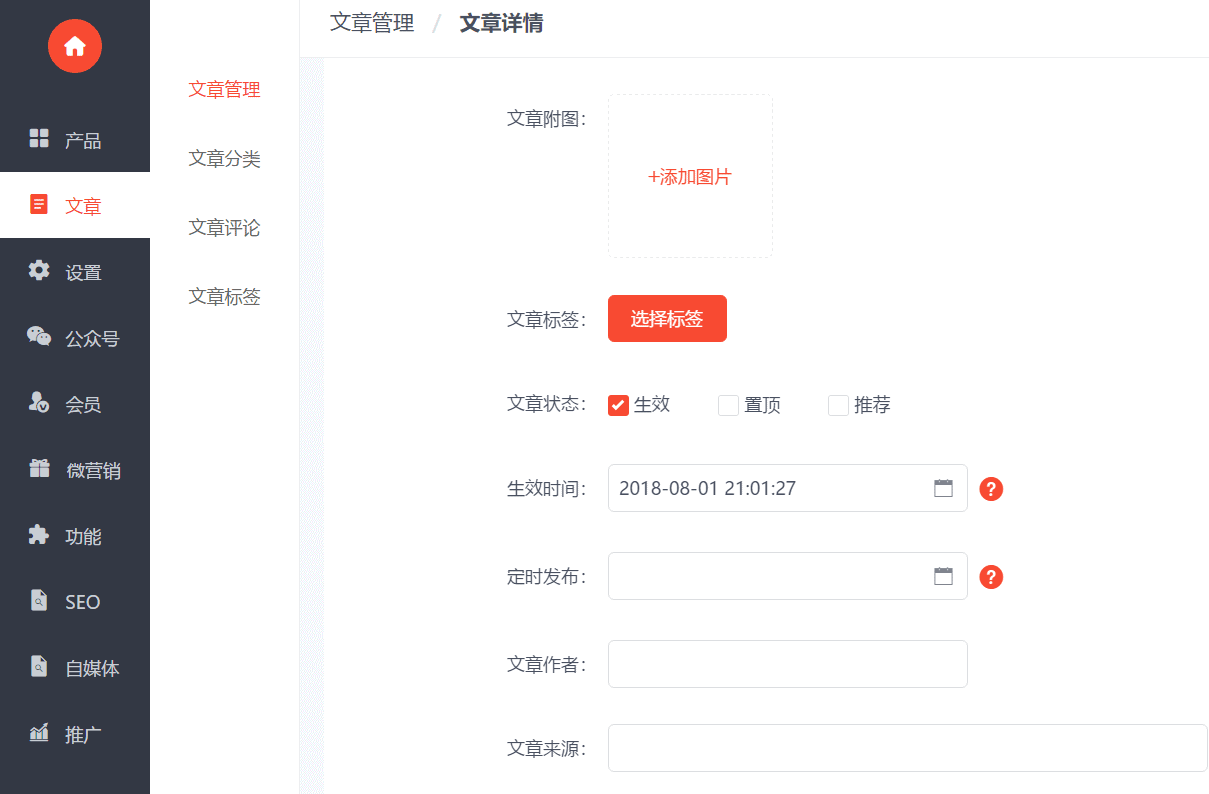Click the 公众号 (Official Account) sidebar icon
Viewport: 1209px width, 794px height.
pyautogui.click(x=74, y=337)
